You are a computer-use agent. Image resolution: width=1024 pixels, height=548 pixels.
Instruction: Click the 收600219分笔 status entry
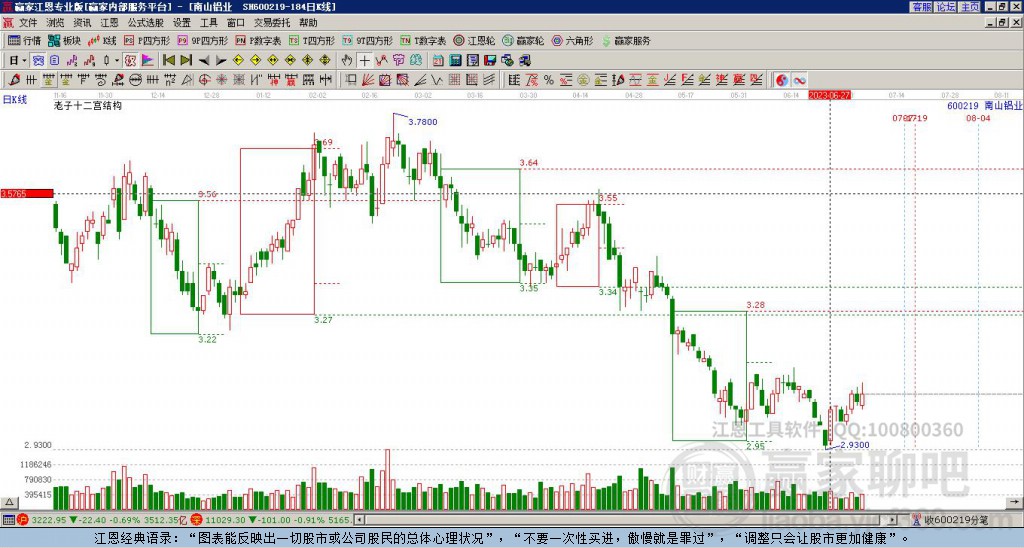pyautogui.click(x=955, y=520)
